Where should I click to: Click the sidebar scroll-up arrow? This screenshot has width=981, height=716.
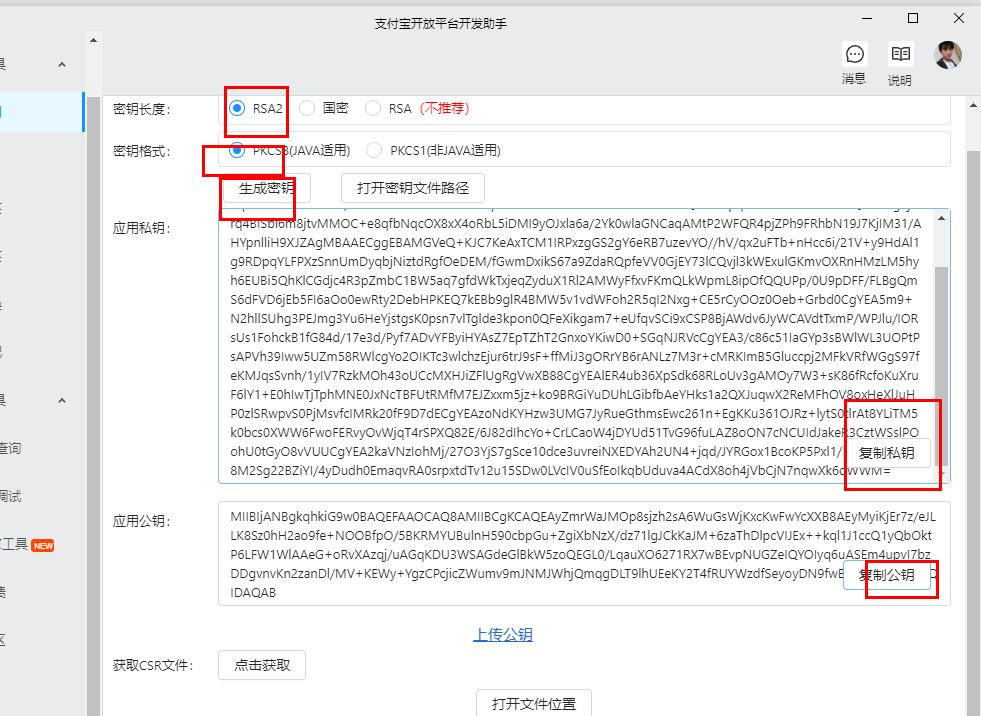point(93,40)
